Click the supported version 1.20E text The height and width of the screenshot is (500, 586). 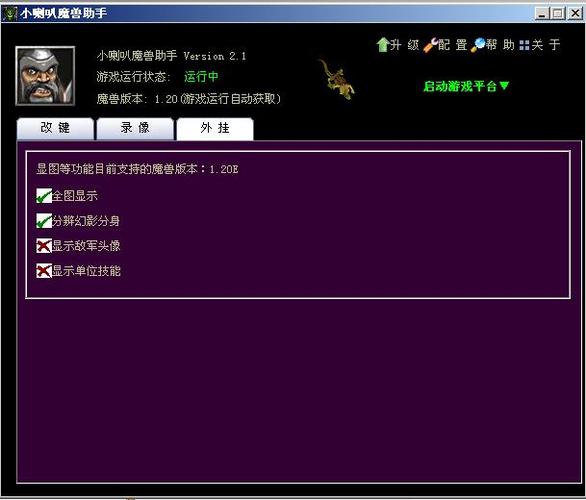click(x=137, y=169)
